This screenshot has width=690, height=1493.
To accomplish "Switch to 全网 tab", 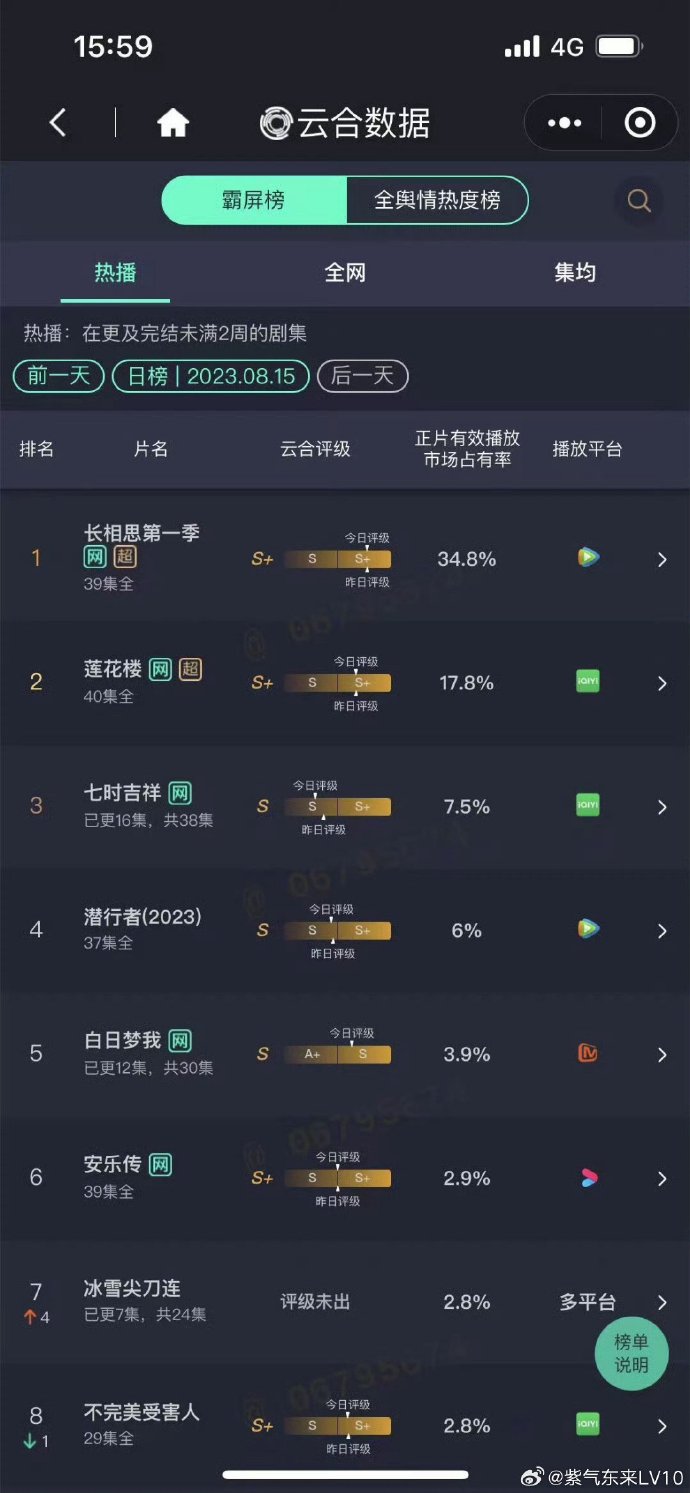I will [x=345, y=272].
